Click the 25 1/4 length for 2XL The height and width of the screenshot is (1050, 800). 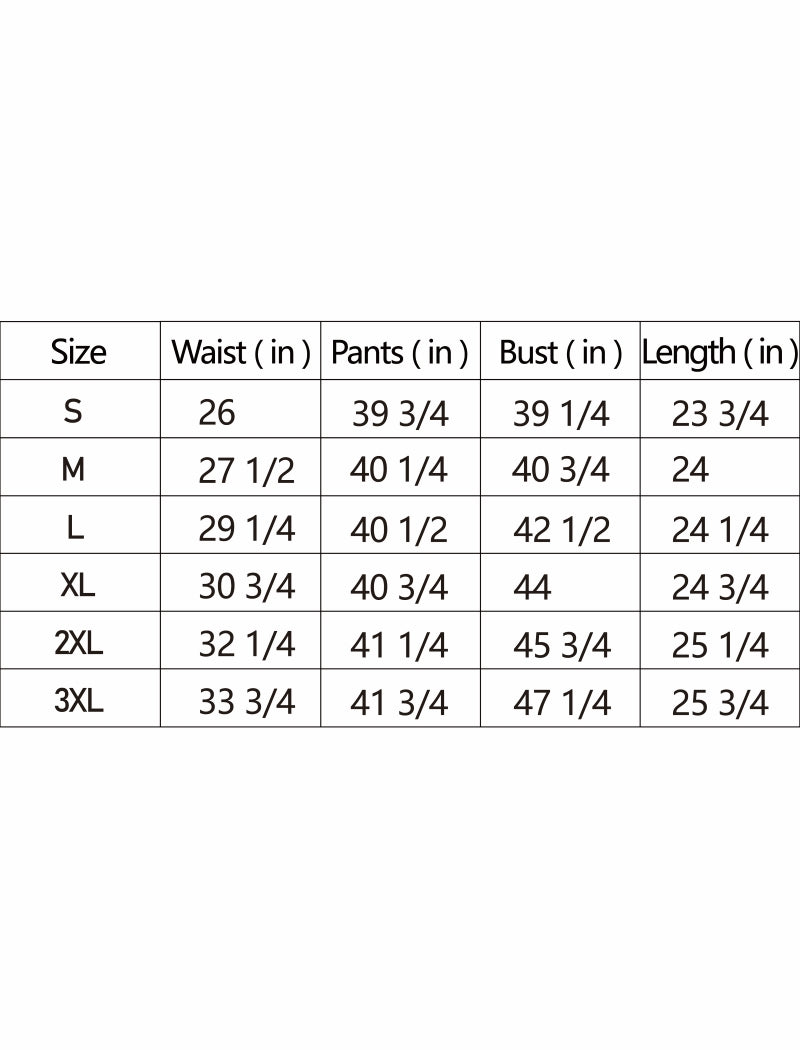point(720,645)
